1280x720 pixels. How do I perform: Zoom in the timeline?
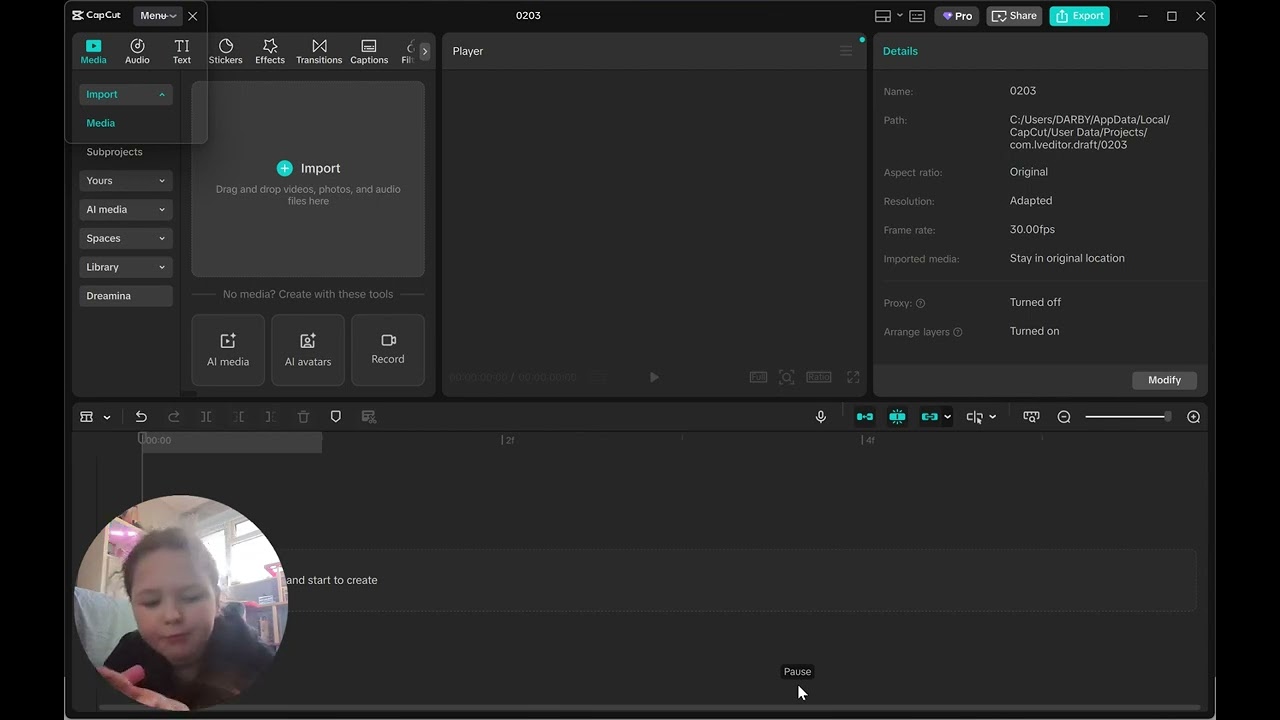(x=1194, y=417)
